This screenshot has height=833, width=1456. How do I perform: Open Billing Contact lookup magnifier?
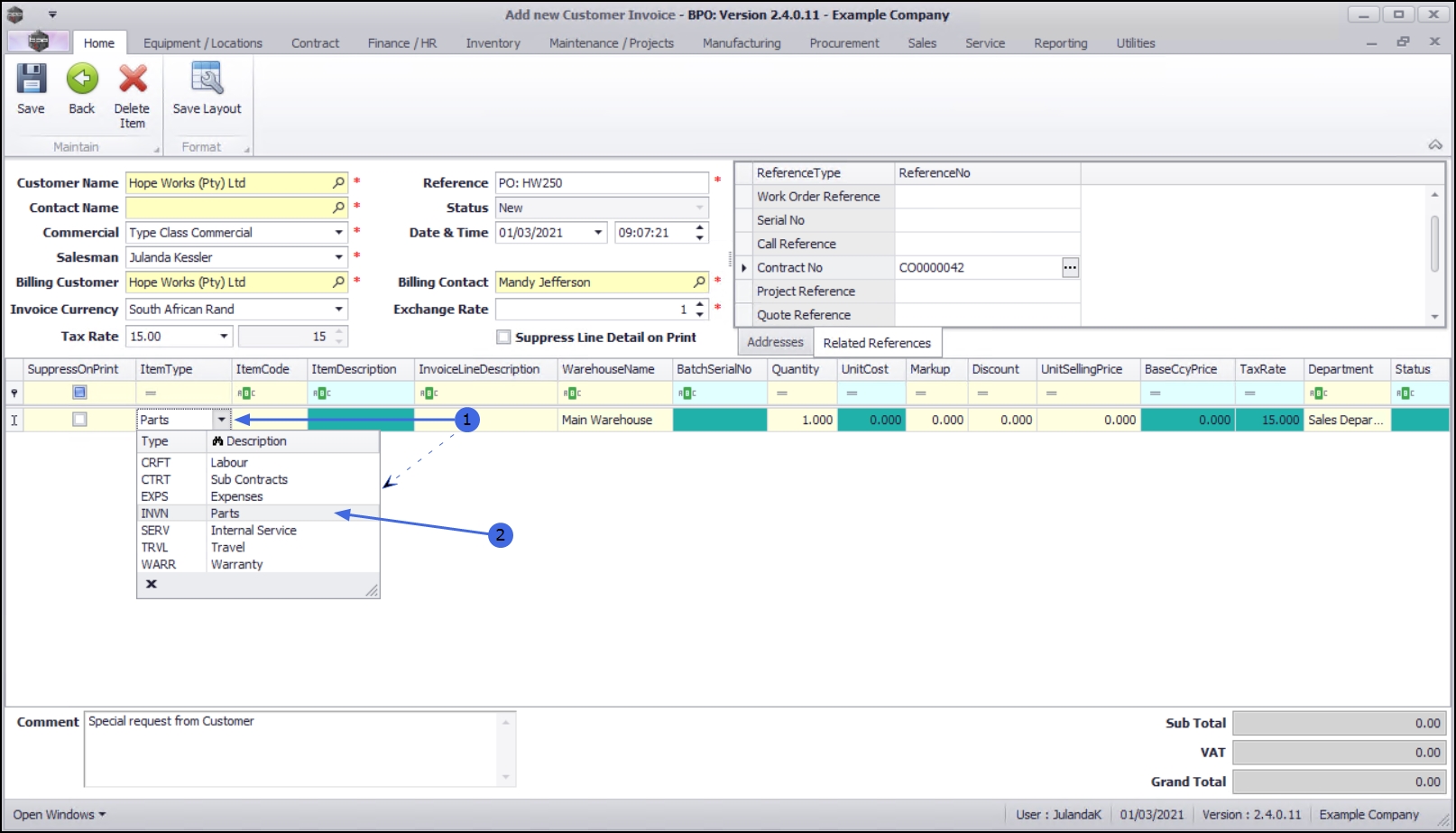pos(699,282)
